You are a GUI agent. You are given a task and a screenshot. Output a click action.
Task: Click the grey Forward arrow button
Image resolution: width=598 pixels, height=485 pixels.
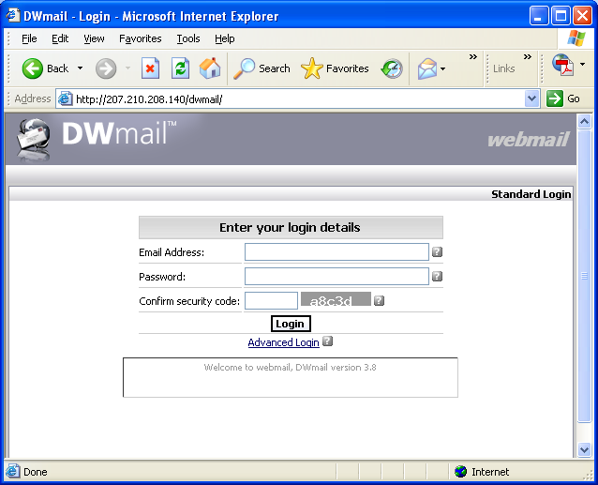pos(106,69)
